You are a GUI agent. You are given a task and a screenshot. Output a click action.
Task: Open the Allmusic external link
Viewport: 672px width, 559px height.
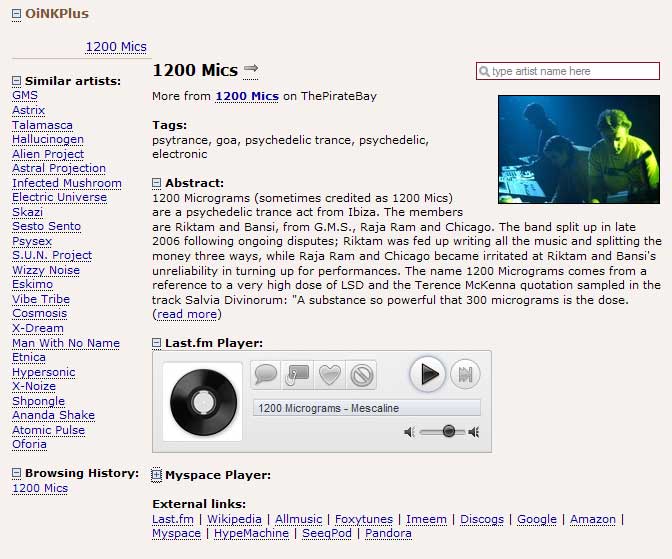pos(298,519)
